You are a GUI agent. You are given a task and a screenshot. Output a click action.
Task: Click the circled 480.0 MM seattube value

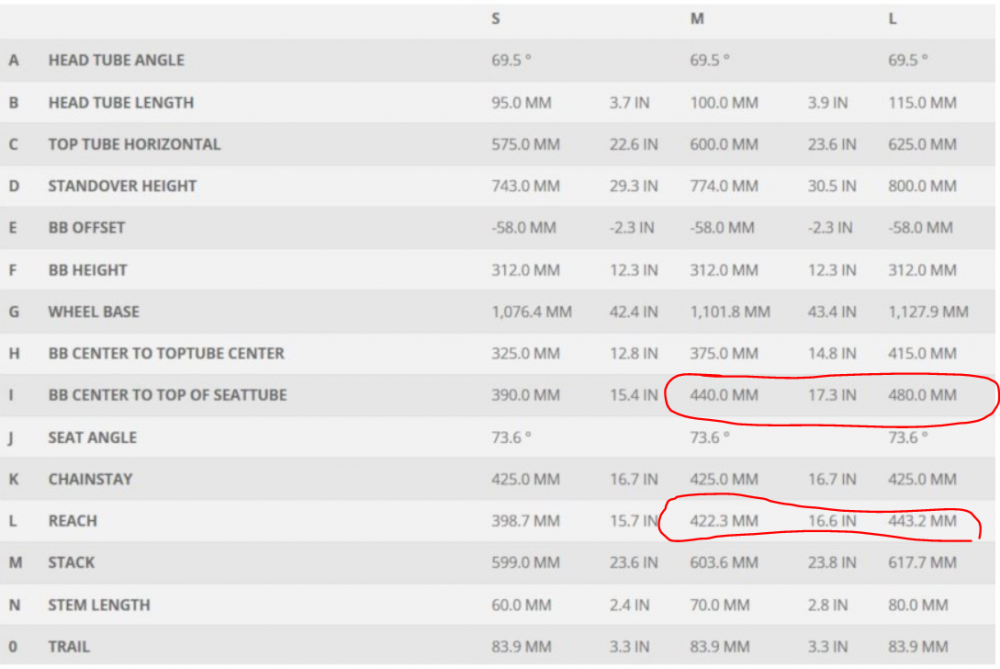pos(922,396)
